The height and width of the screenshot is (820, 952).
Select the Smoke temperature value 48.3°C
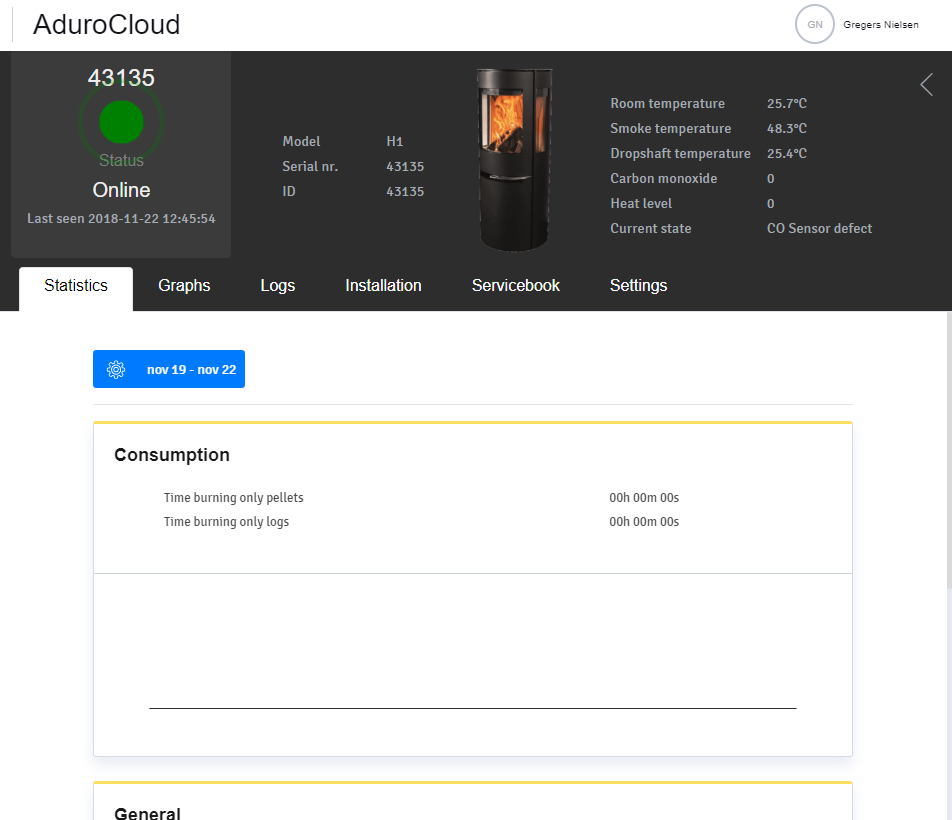787,129
